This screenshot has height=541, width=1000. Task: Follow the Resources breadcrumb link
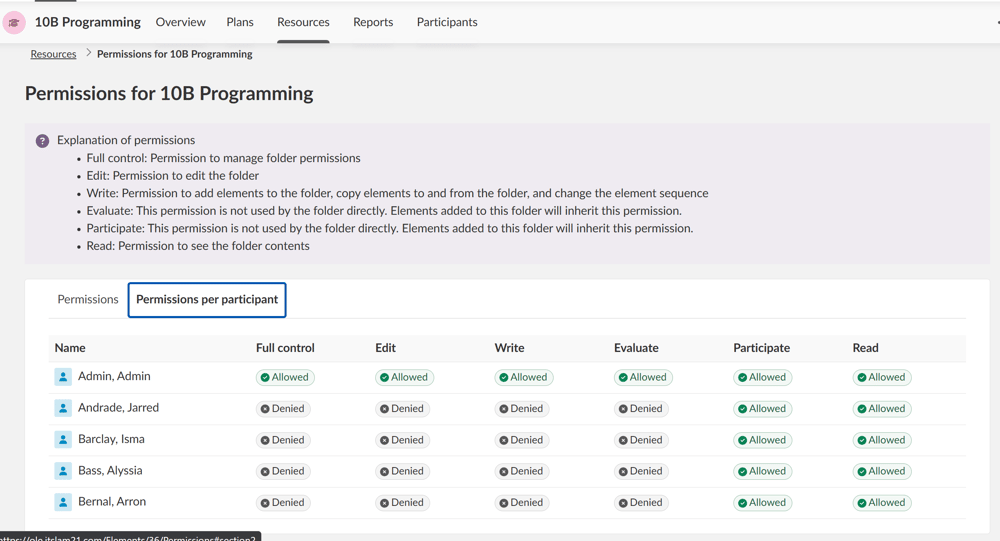(x=53, y=54)
